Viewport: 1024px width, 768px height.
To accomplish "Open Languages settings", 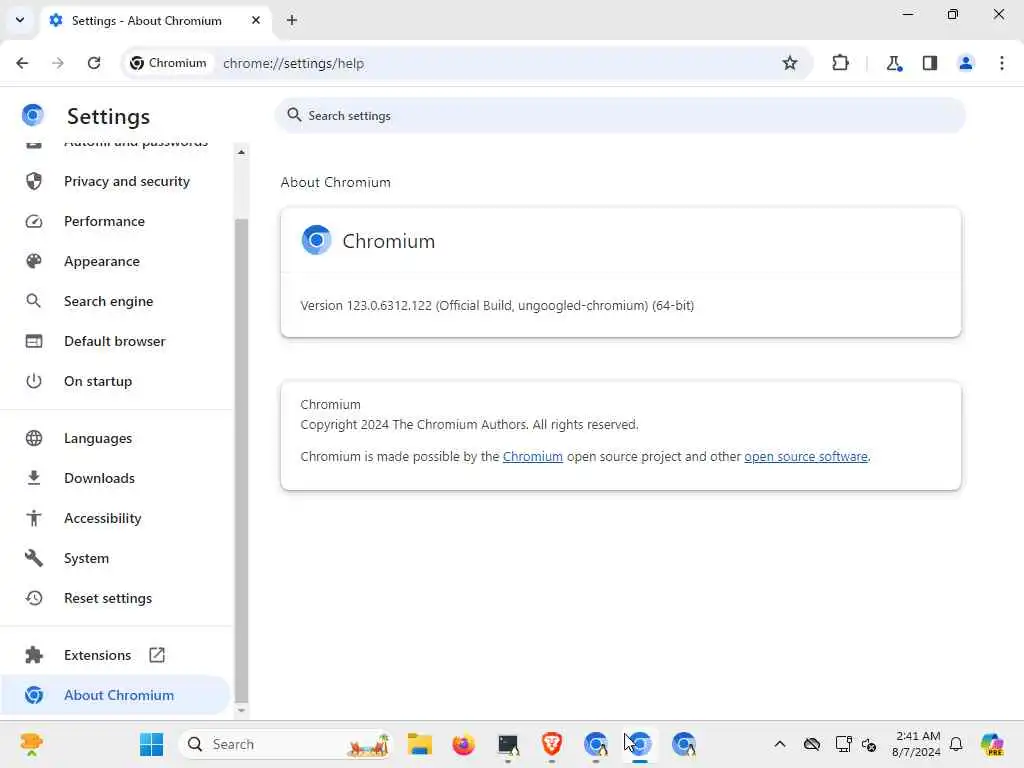I will point(116,438).
